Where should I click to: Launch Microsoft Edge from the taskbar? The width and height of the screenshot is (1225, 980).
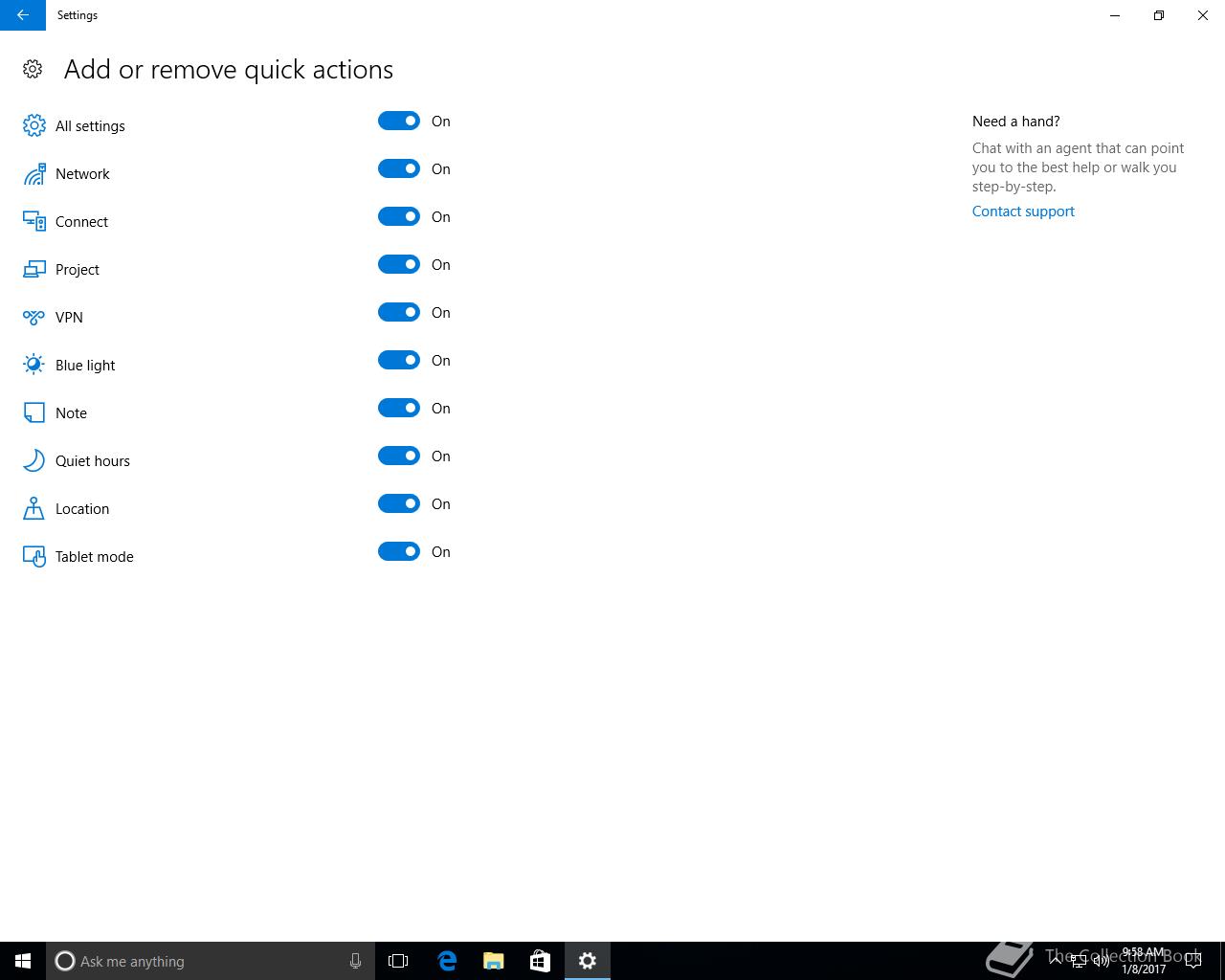(447, 961)
